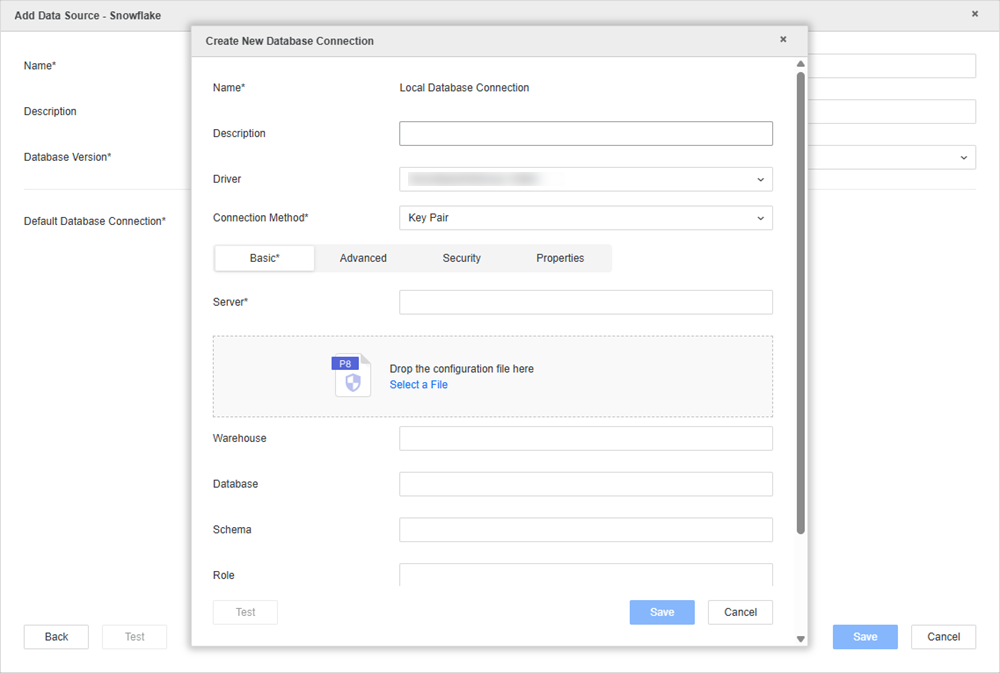Open the Driver dropdown

coord(585,179)
